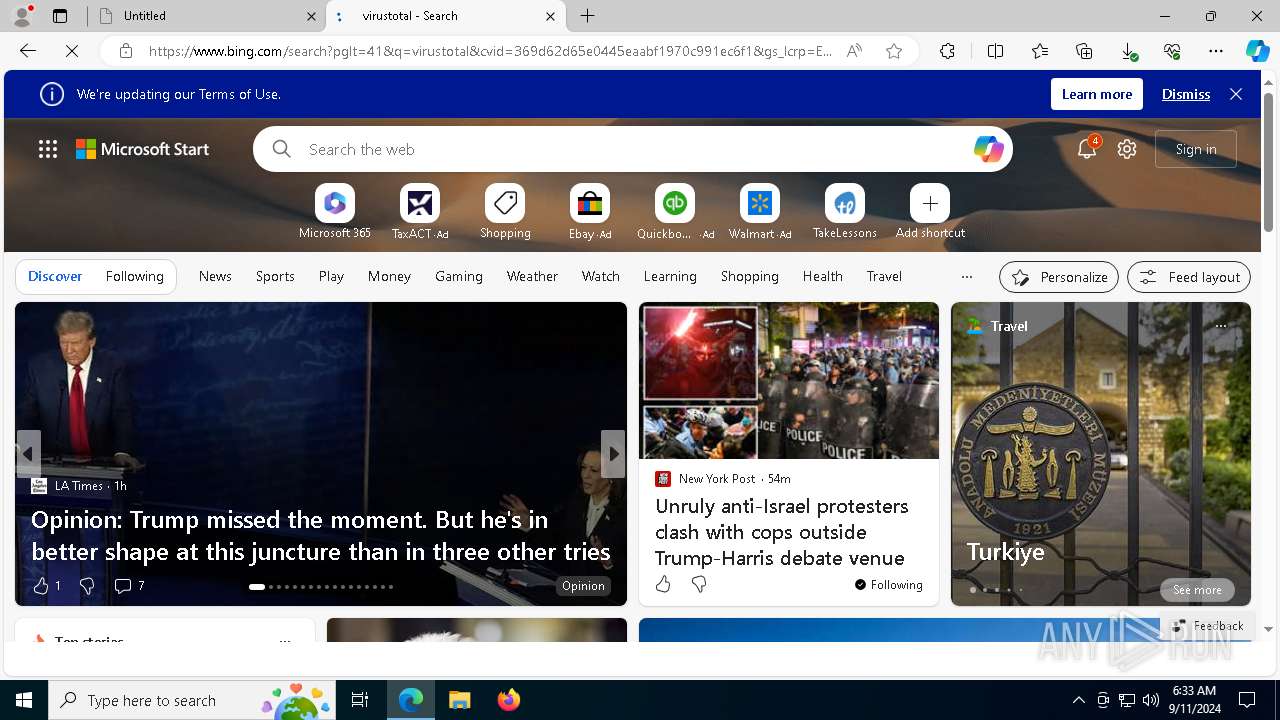1280x720 pixels.
Task: Select the News category
Action: (215, 276)
